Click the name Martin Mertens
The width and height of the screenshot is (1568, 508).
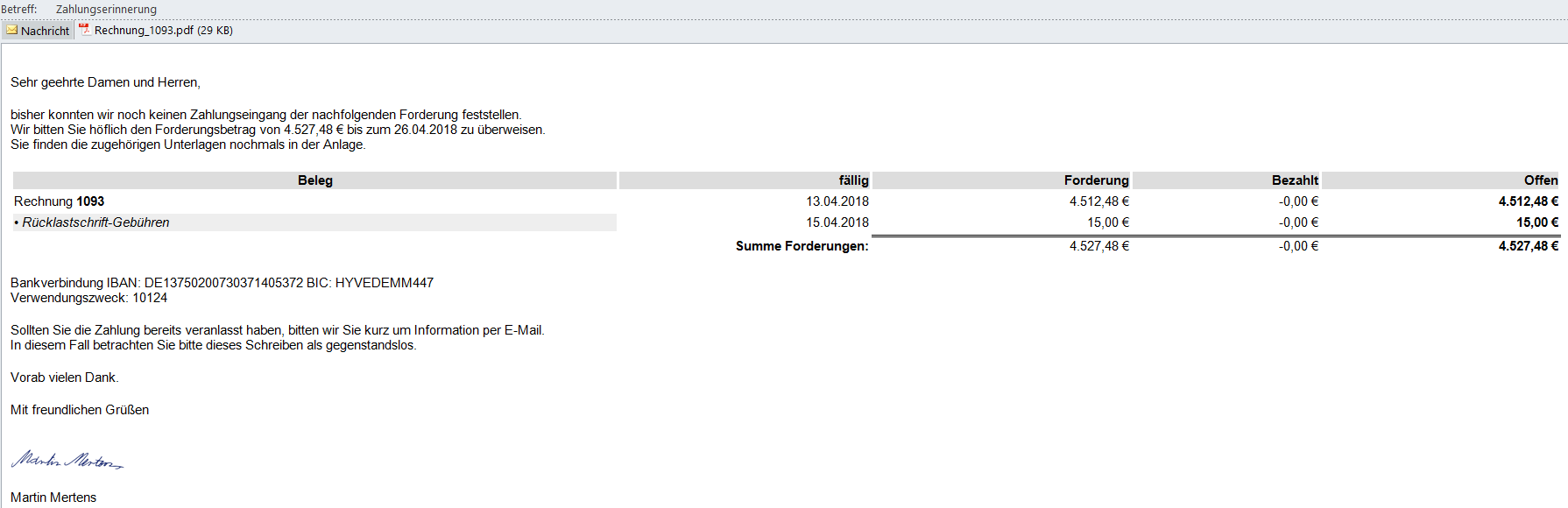click(53, 497)
